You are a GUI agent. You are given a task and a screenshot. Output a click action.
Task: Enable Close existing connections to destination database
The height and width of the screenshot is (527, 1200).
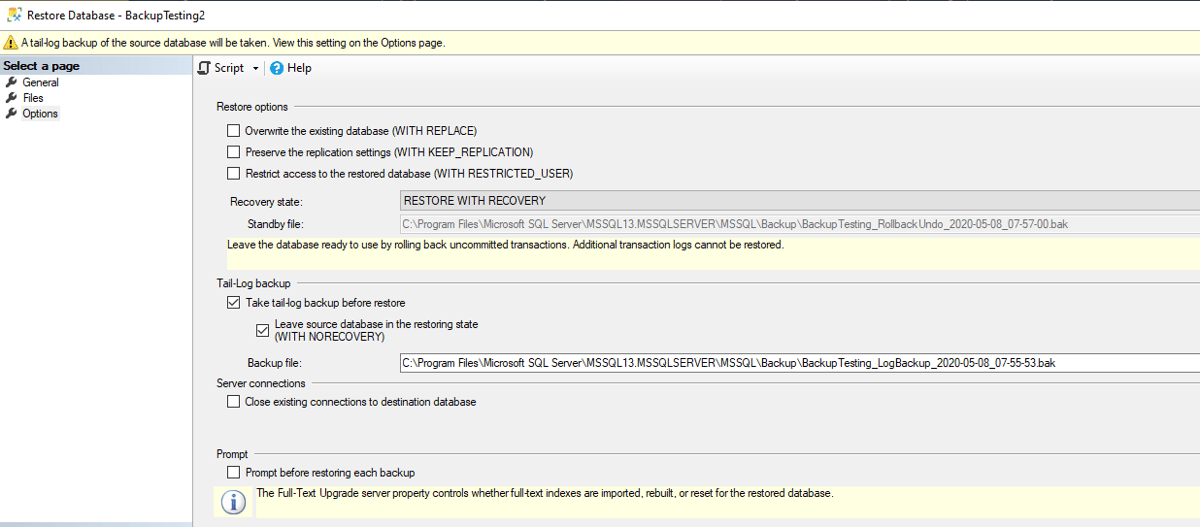[x=233, y=402]
